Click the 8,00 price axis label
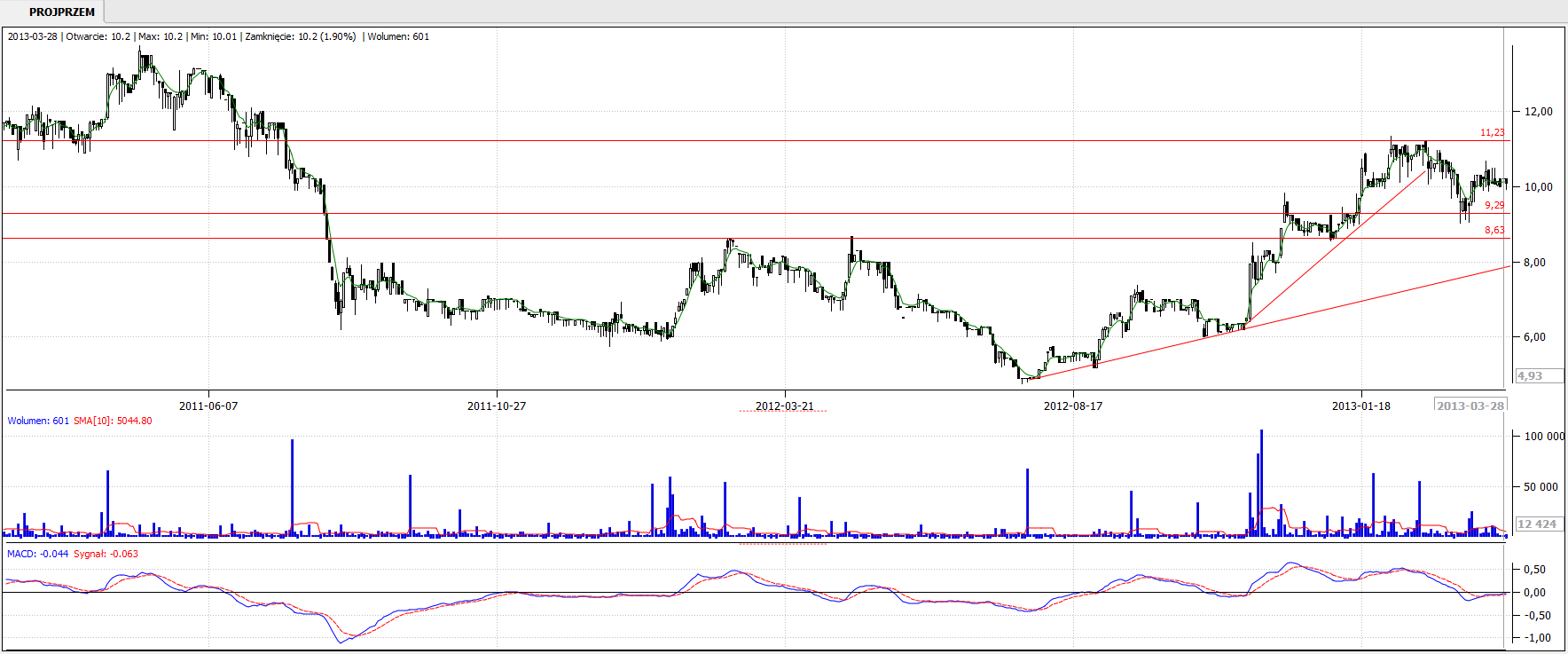The height and width of the screenshot is (654, 1568). (1534, 262)
